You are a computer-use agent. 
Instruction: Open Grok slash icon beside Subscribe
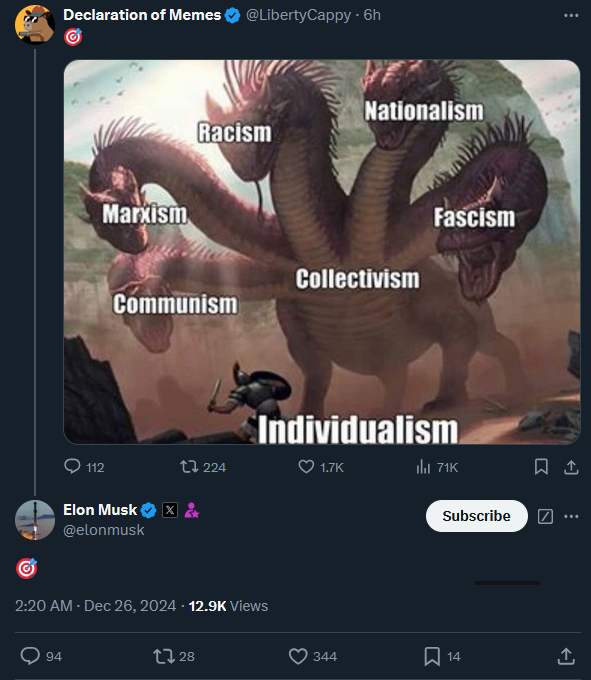[545, 516]
